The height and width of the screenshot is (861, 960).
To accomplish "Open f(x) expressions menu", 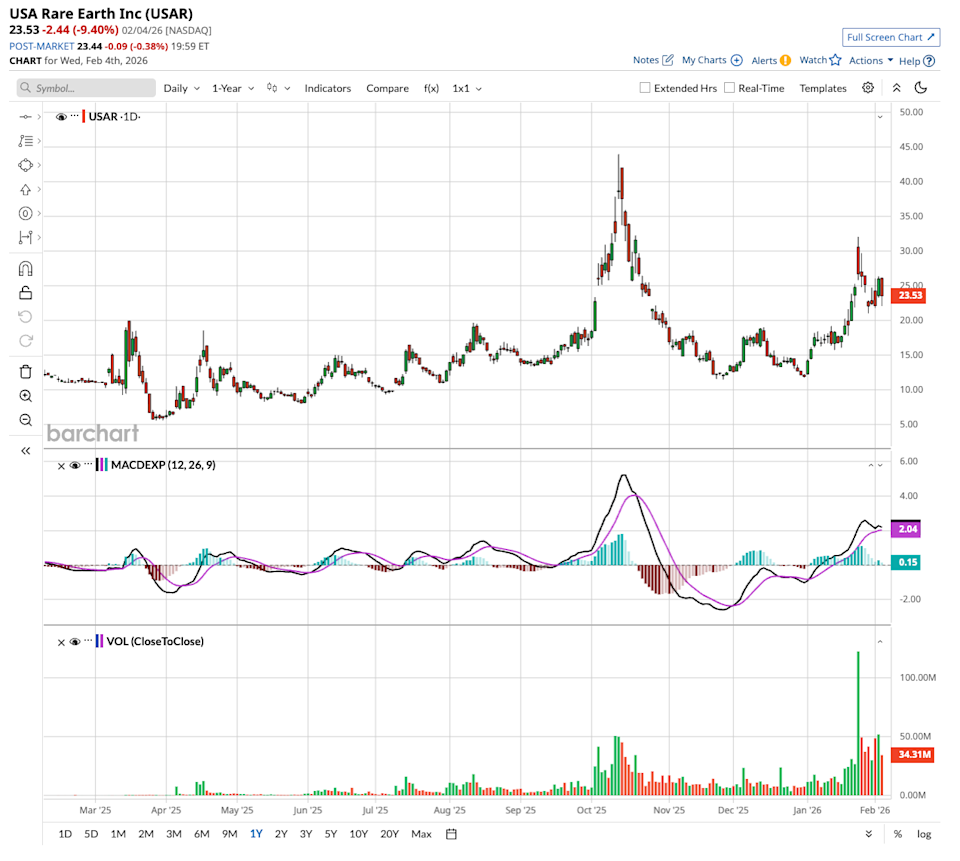I will (x=432, y=88).
